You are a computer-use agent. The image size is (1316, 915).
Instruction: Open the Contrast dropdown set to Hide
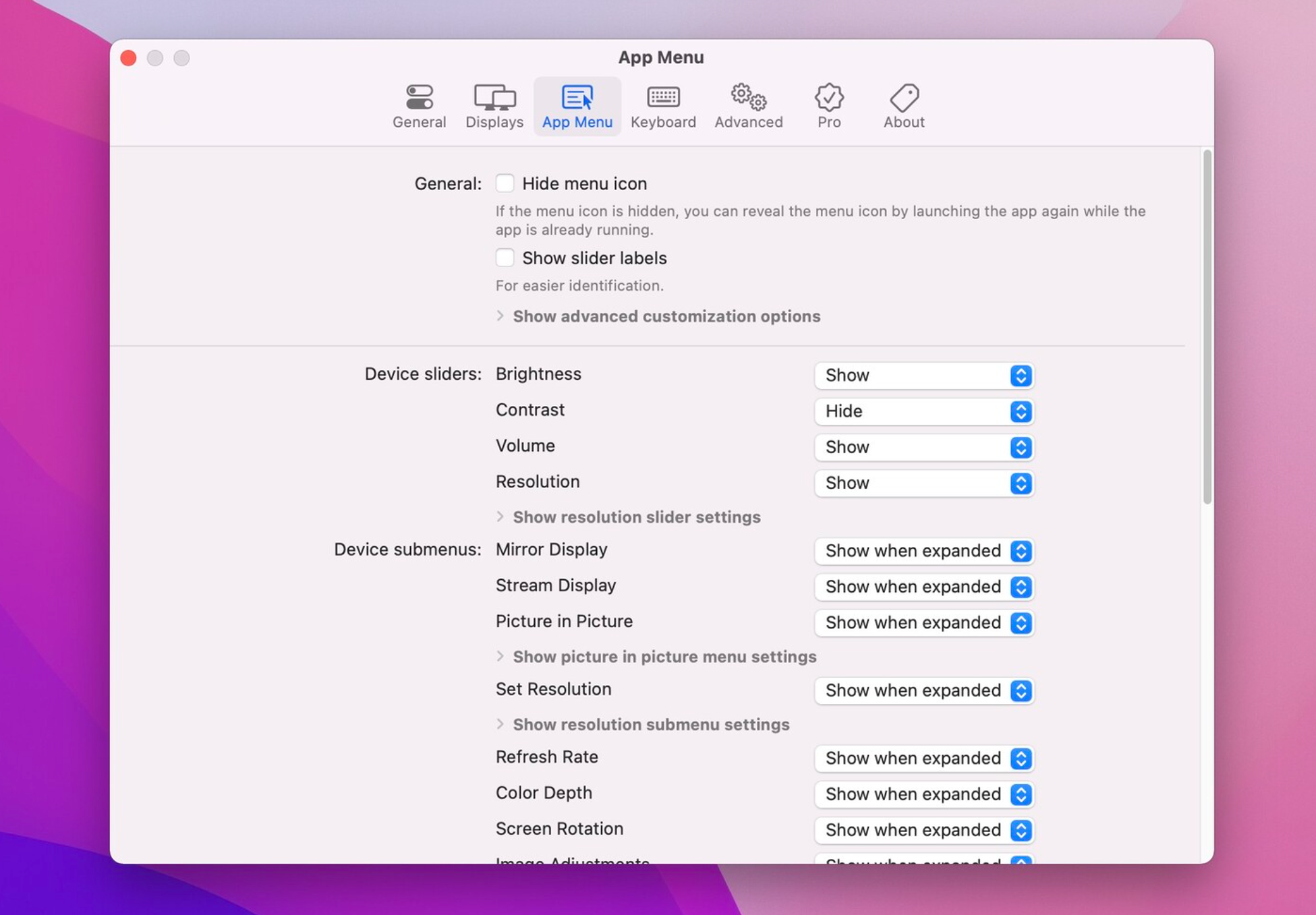pos(924,411)
